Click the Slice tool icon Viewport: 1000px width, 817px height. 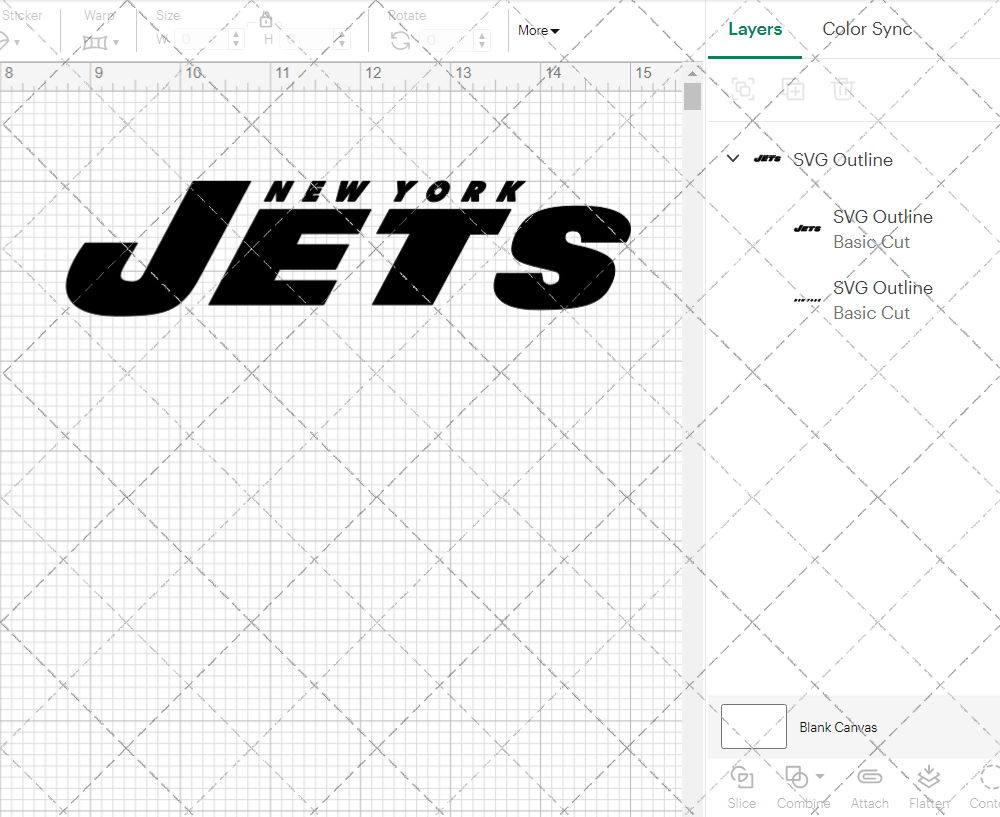(x=742, y=777)
